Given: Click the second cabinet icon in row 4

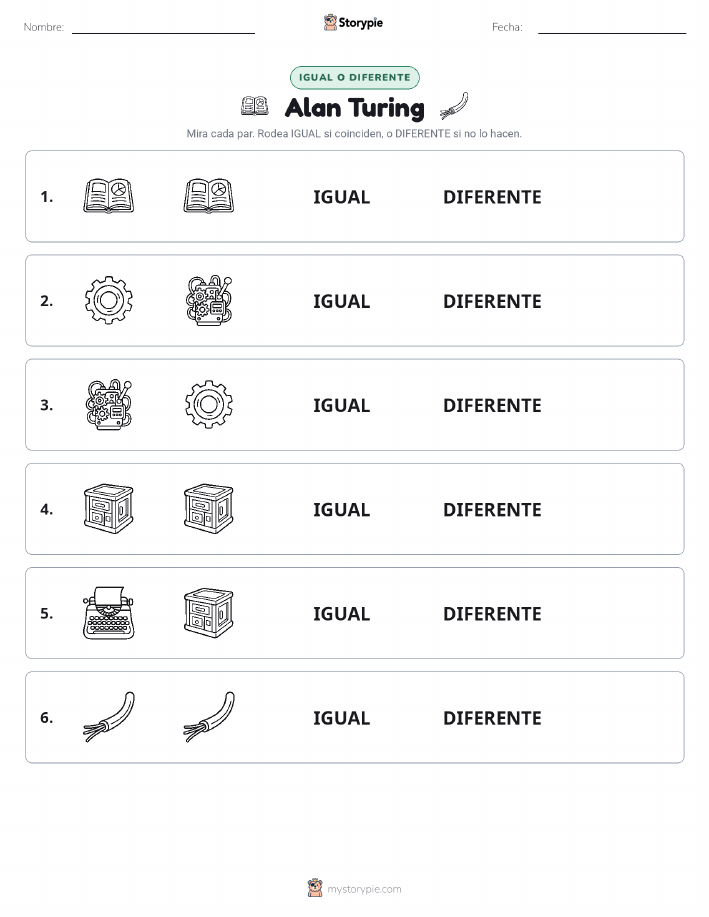Looking at the screenshot, I should (x=209, y=509).
